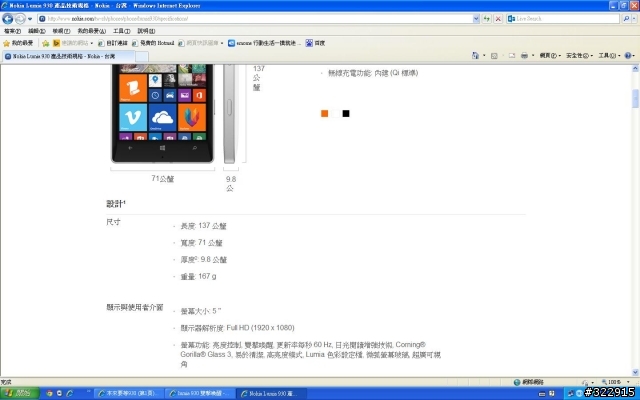
Task: Open the 我的最愛 favorites star button
Action: [x=18, y=43]
